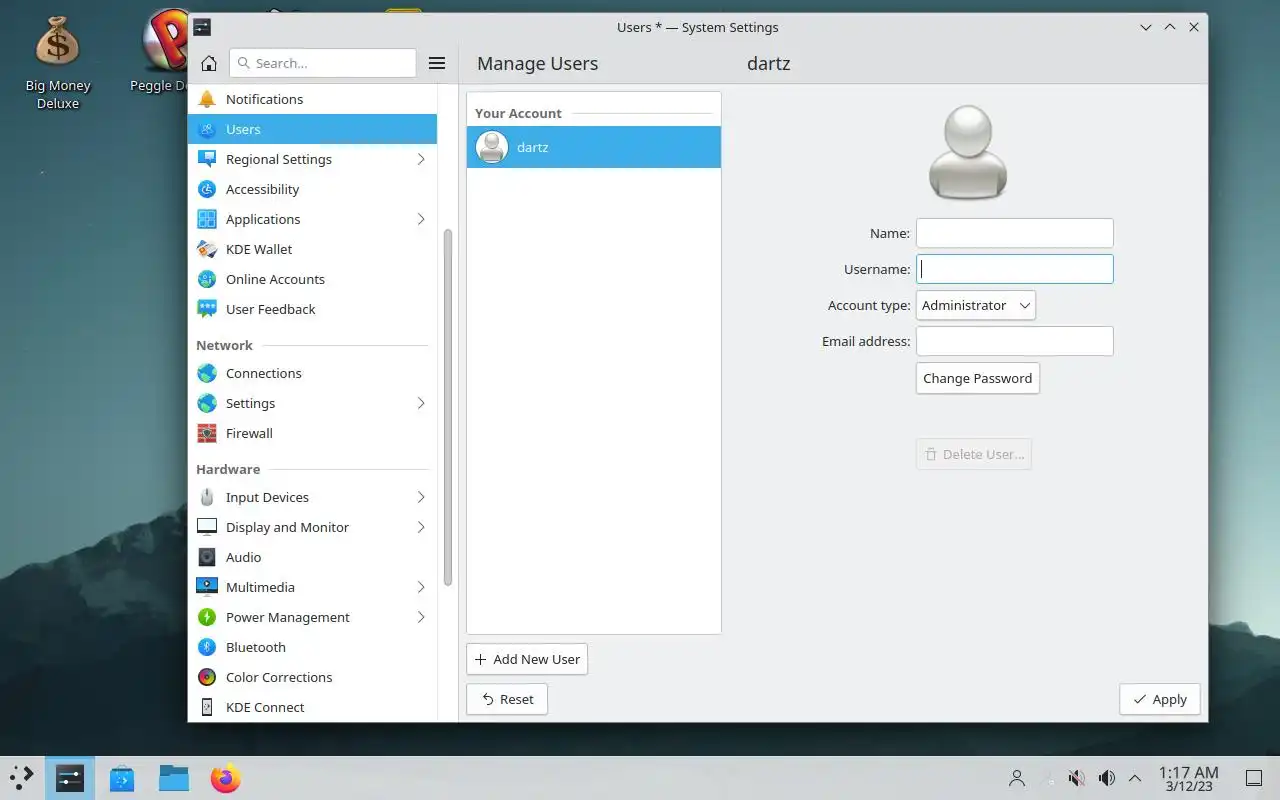Expand Input Devices chevron arrow

421,497
